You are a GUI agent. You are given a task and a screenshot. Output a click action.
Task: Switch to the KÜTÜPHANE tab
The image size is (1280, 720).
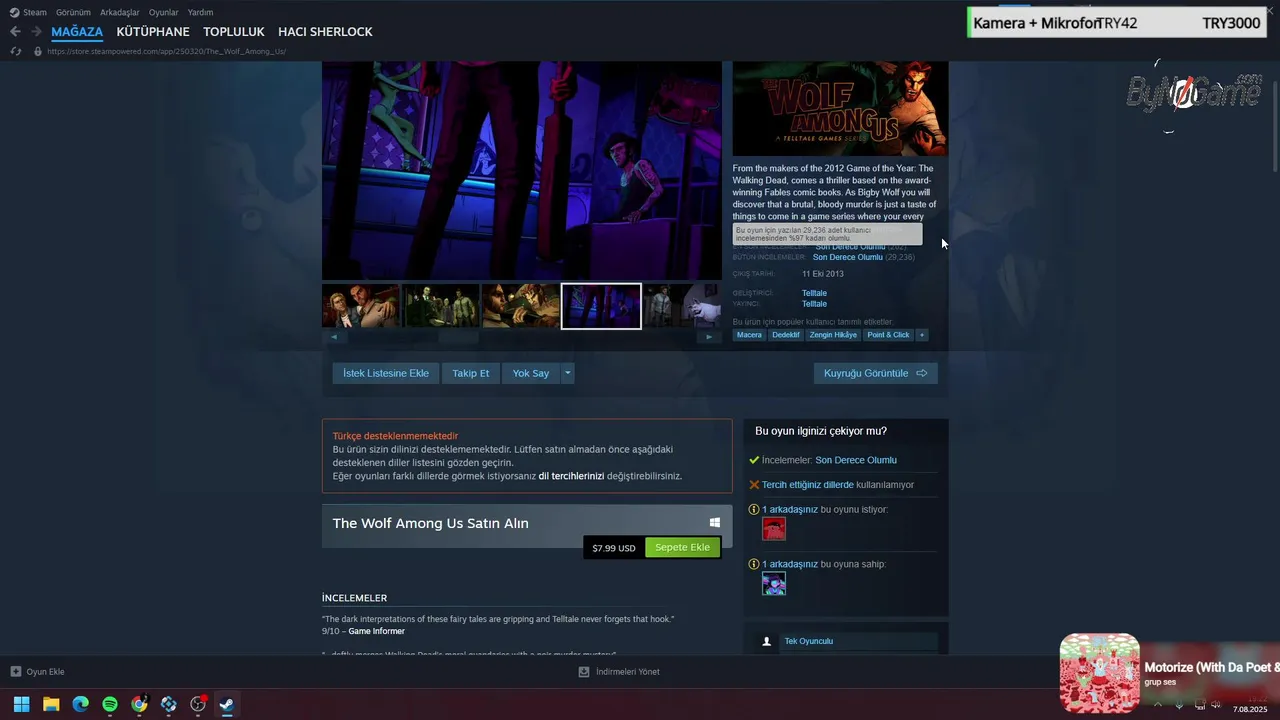[x=153, y=32]
